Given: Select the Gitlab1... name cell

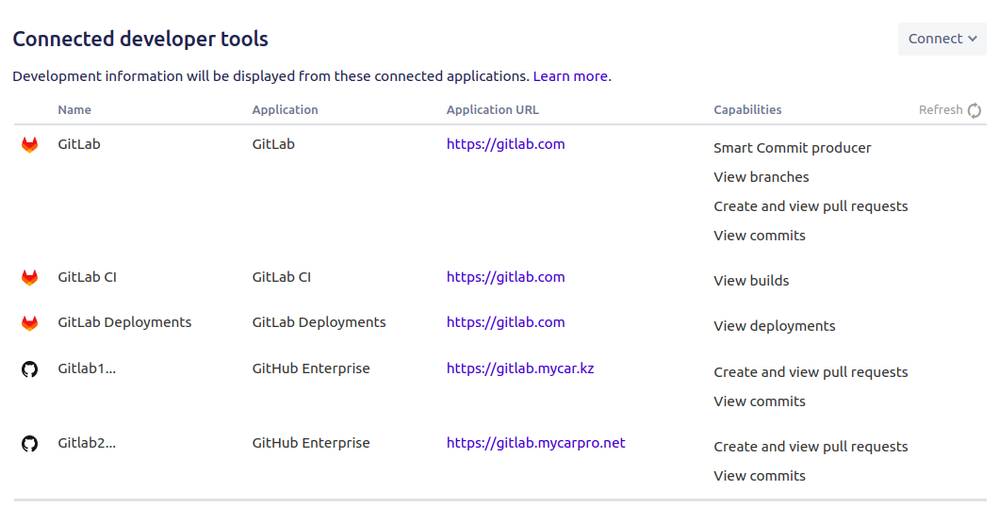Looking at the screenshot, I should tap(87, 368).
